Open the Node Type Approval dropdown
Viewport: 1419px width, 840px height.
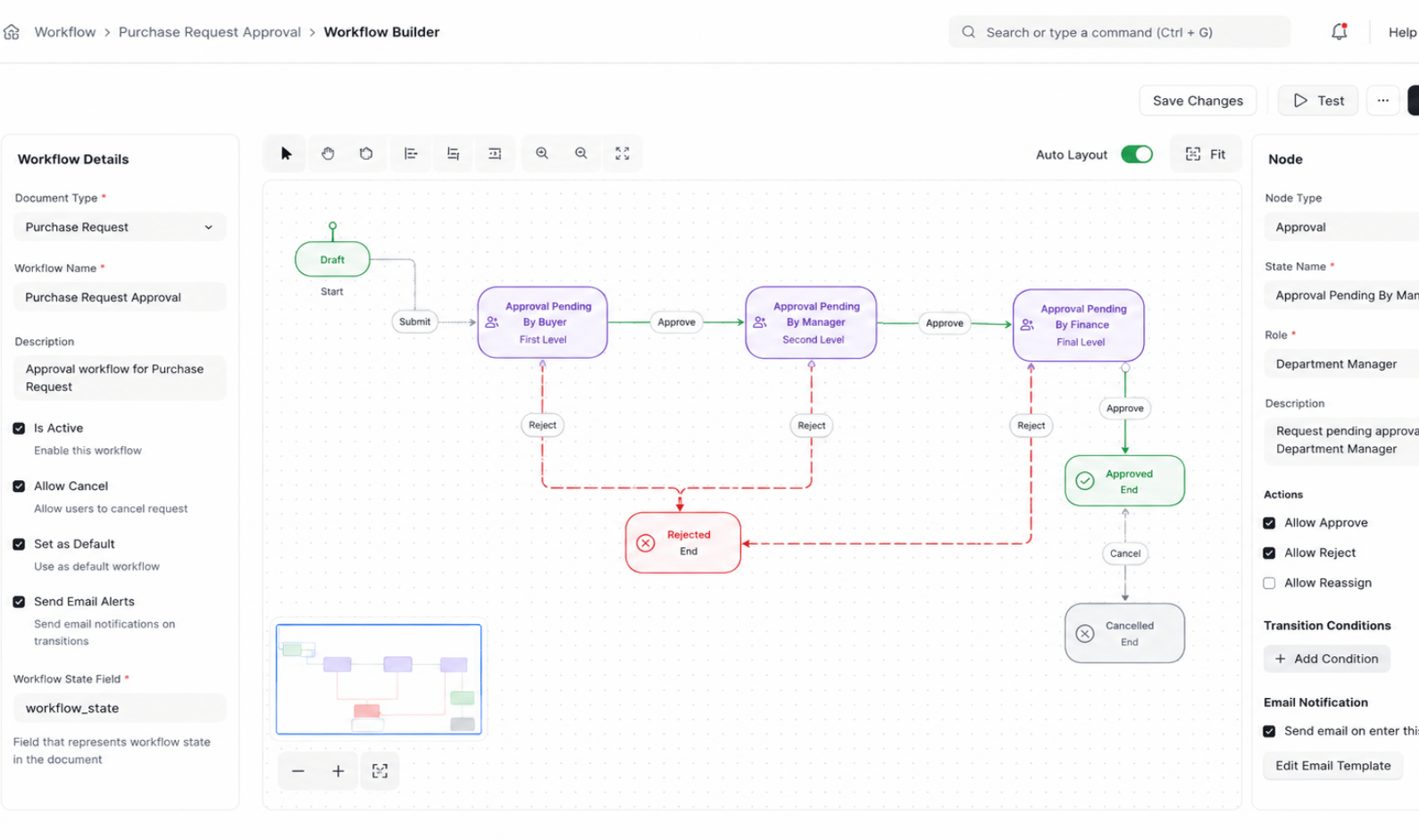coord(1341,228)
